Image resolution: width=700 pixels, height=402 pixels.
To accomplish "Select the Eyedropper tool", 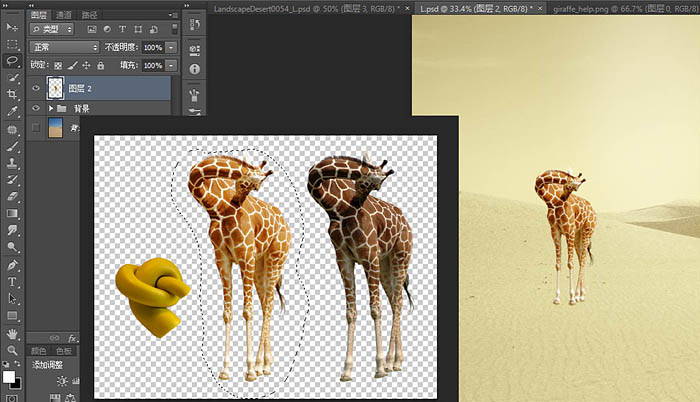I will click(13, 111).
